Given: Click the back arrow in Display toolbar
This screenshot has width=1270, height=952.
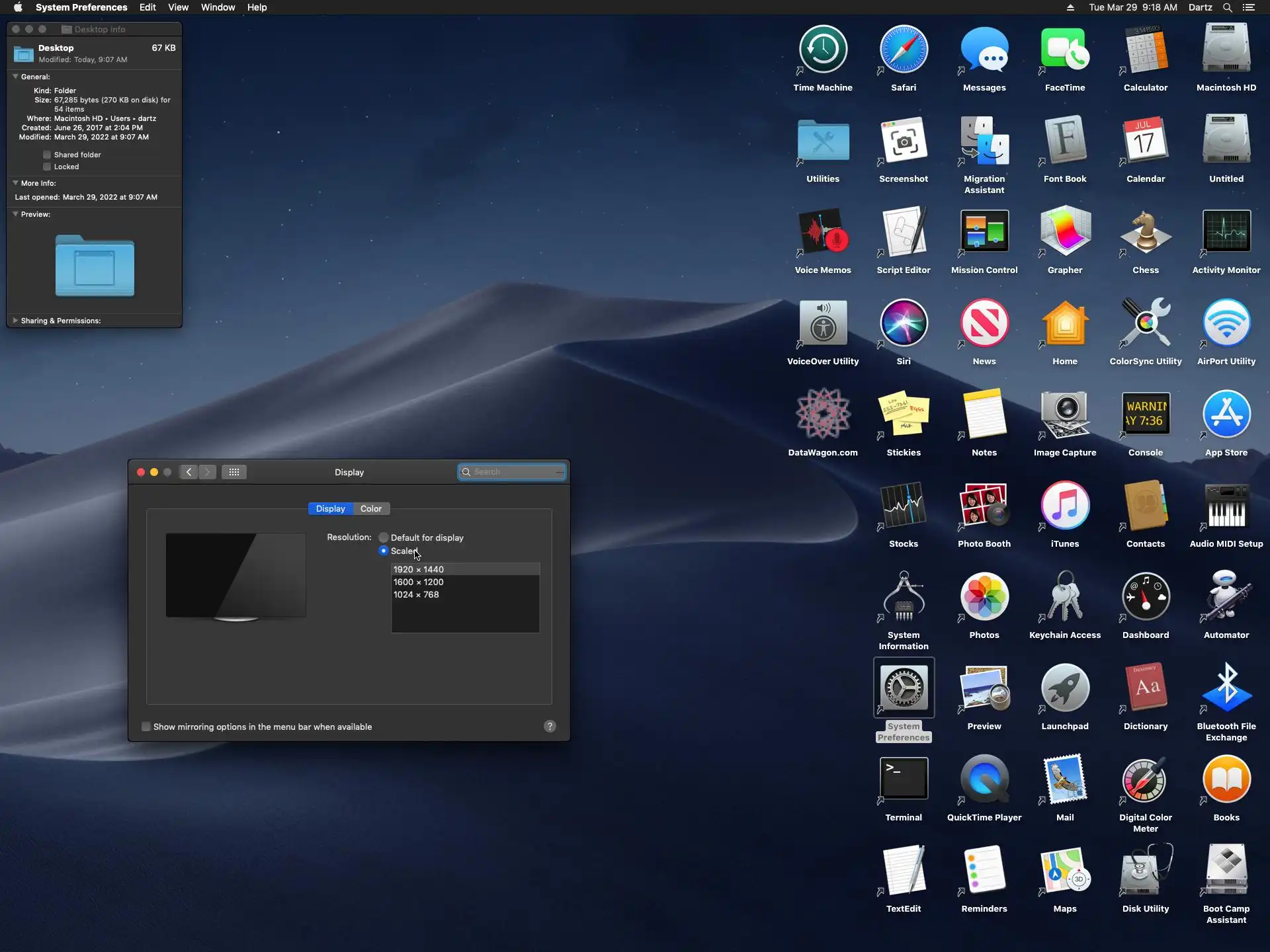Looking at the screenshot, I should tap(189, 472).
